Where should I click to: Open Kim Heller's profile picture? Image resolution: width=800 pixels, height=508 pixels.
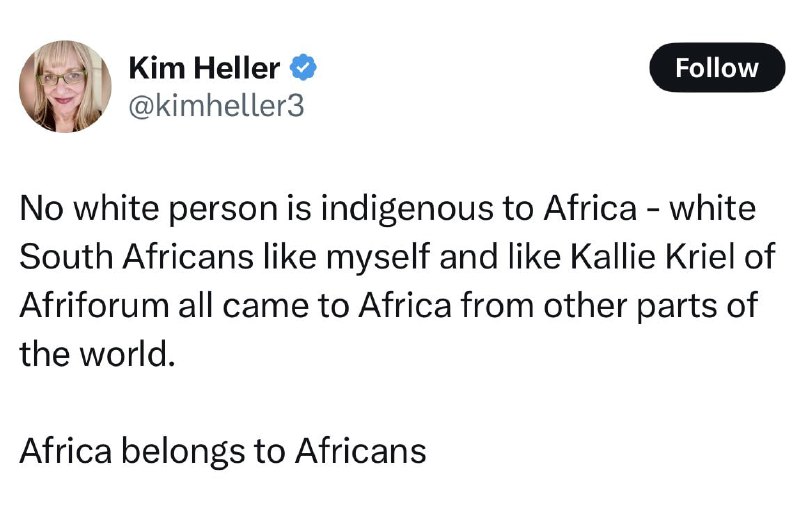tap(65, 86)
